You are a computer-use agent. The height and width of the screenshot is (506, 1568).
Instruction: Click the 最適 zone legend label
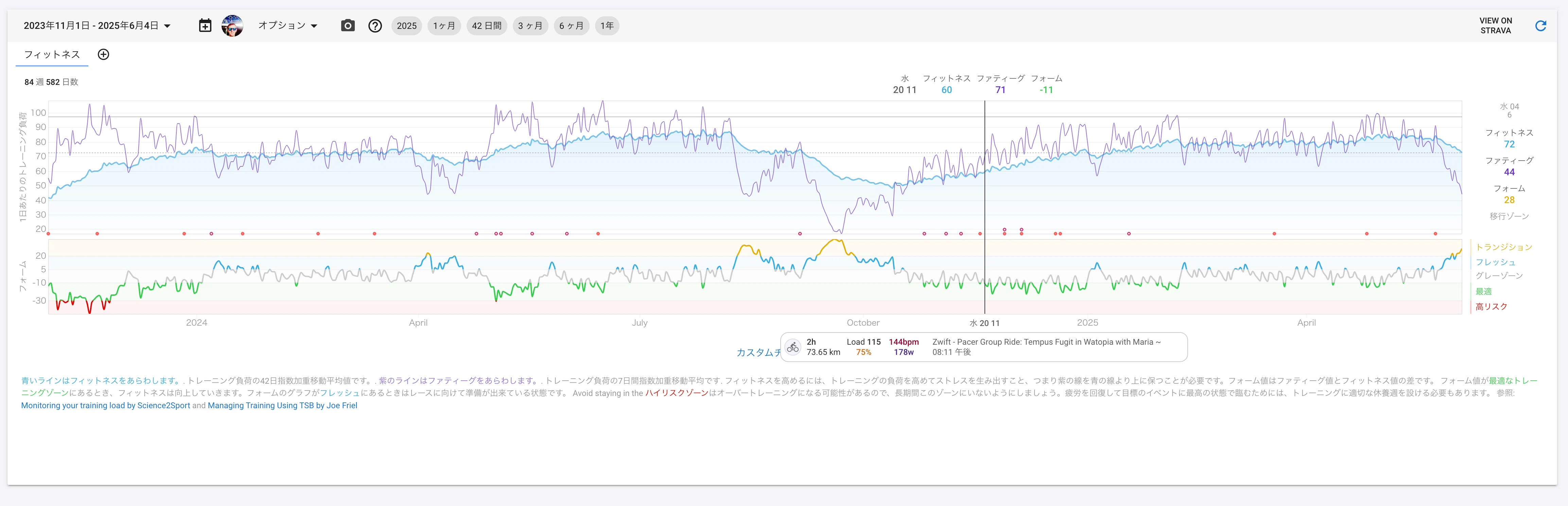tap(1483, 291)
